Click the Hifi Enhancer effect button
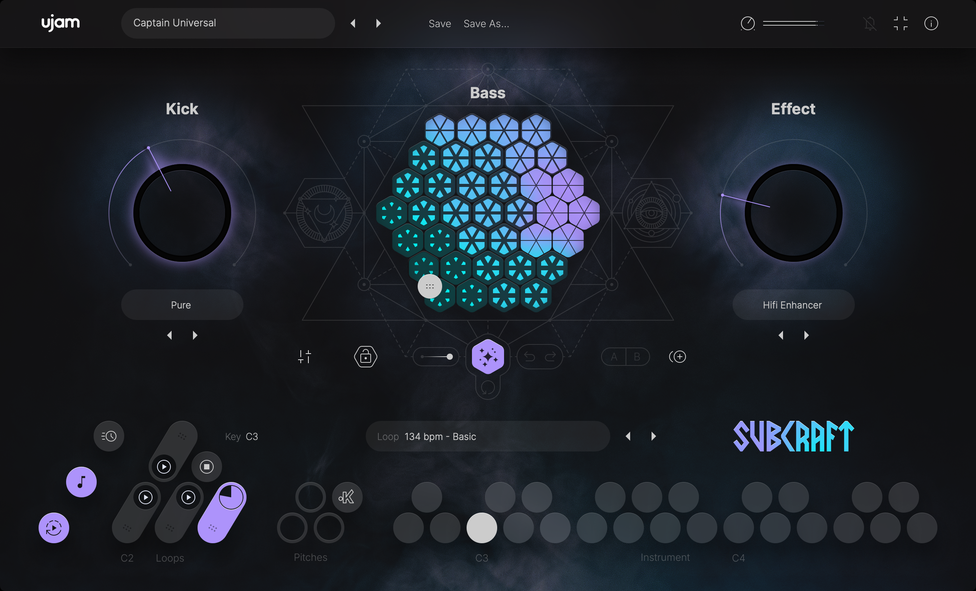Screen dimensions: 976x591 pos(793,304)
